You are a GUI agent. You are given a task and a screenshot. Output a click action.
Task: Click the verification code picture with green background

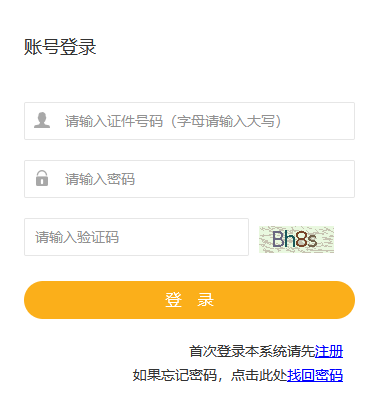(296, 239)
